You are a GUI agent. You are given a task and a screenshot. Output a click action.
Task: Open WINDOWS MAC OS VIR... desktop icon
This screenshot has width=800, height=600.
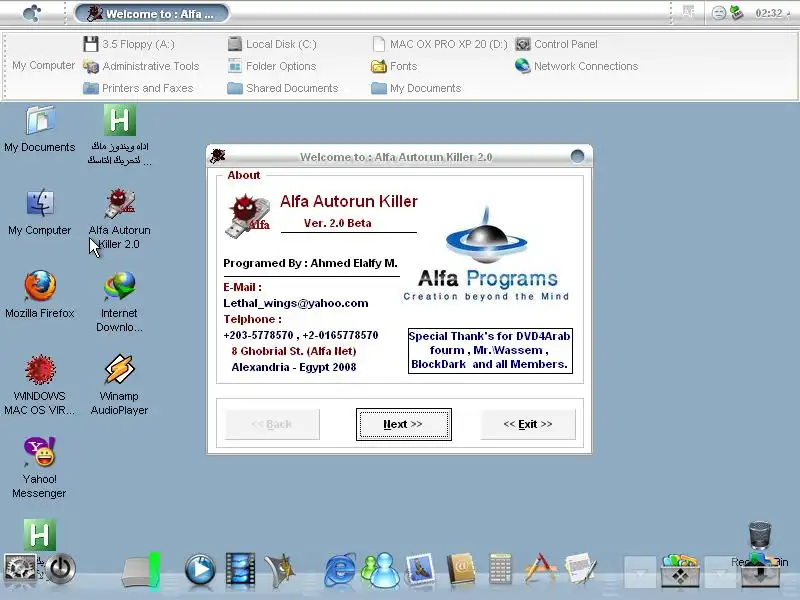pos(40,385)
